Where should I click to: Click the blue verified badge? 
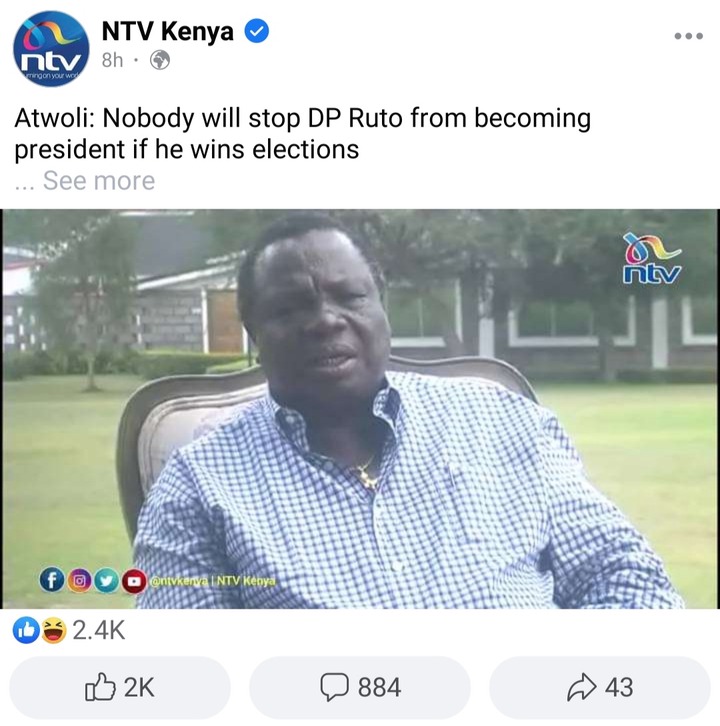pos(257,31)
